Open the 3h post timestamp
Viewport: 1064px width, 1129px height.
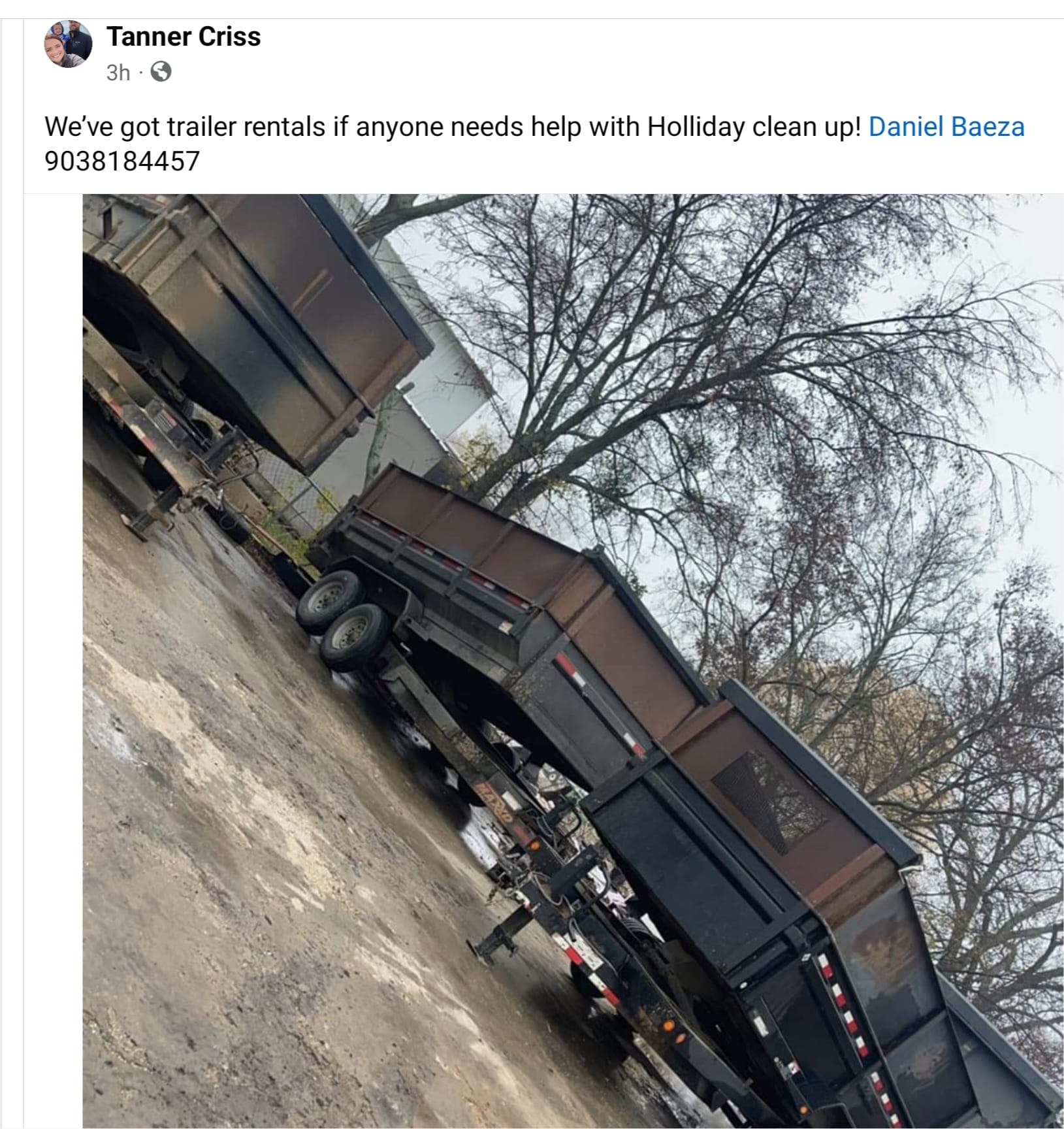(118, 72)
